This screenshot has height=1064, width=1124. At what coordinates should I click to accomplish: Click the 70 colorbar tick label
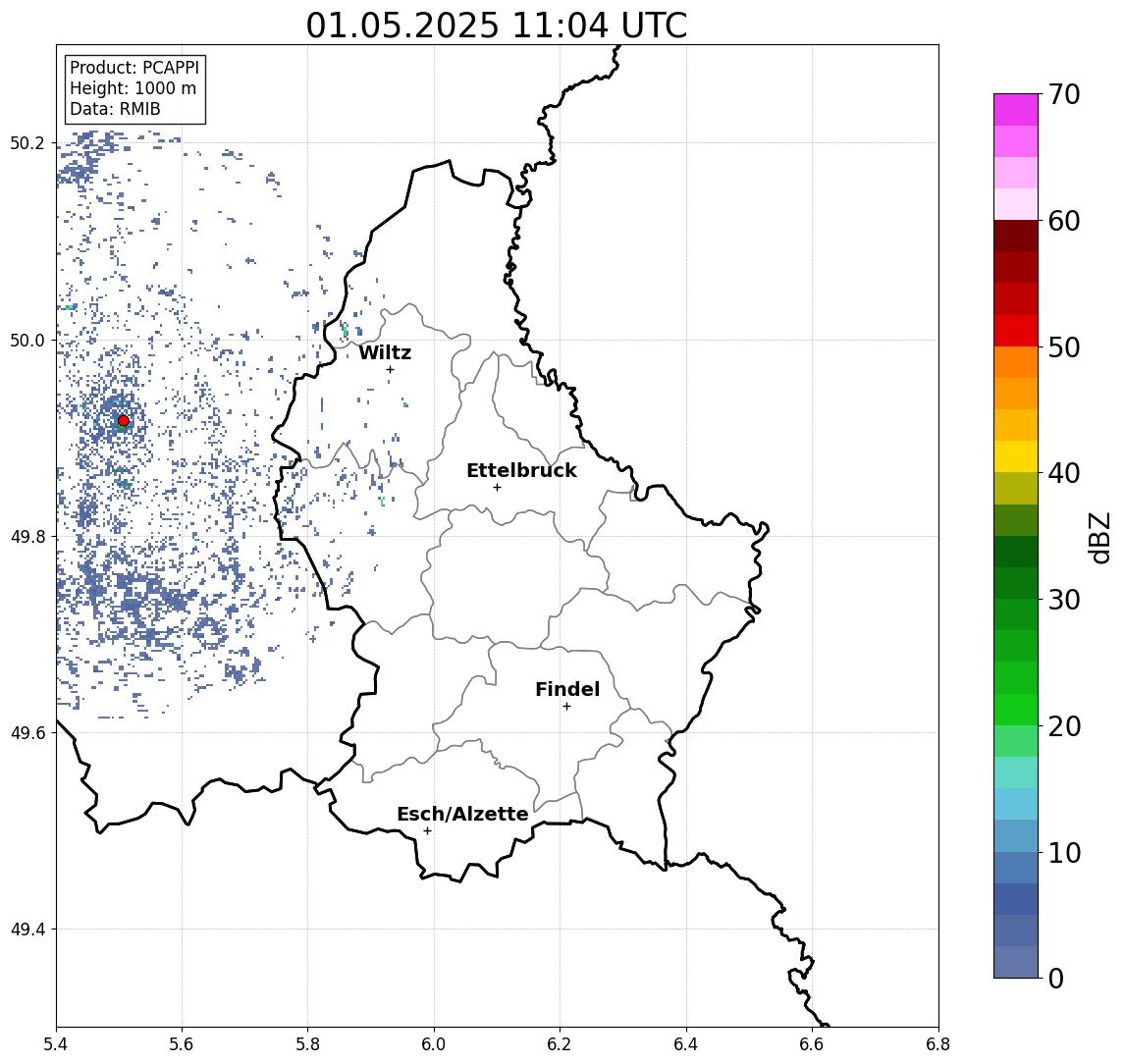[x=1064, y=94]
